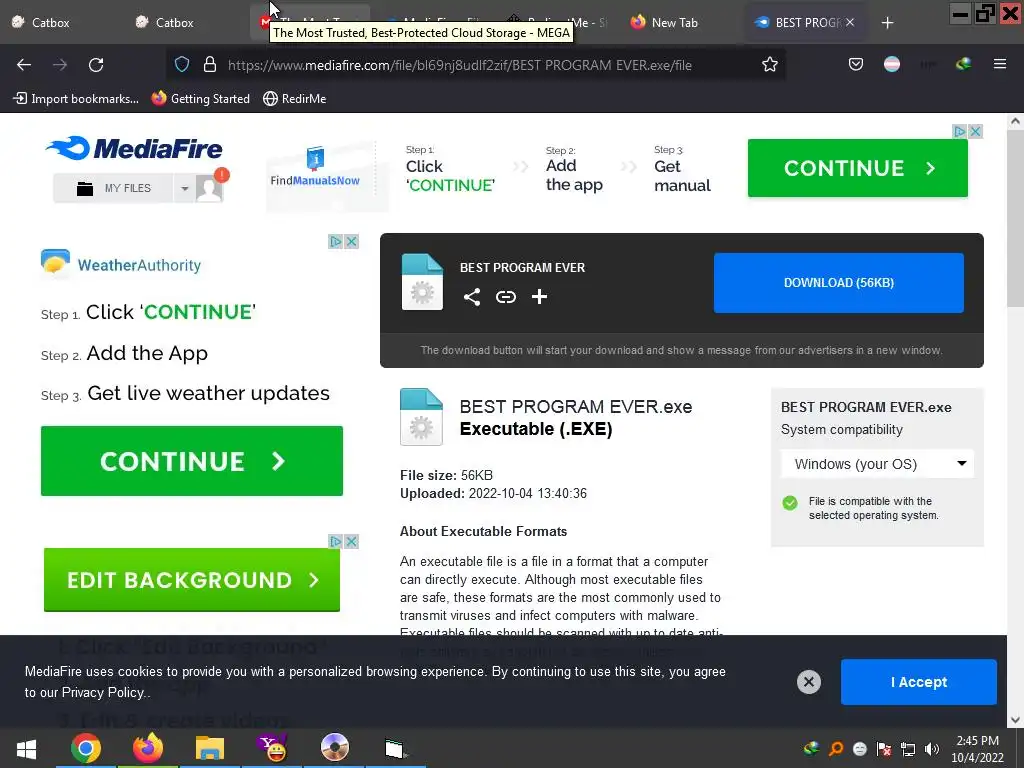Open the RedirMe bookmark
The image size is (1024, 768).
click(x=295, y=99)
